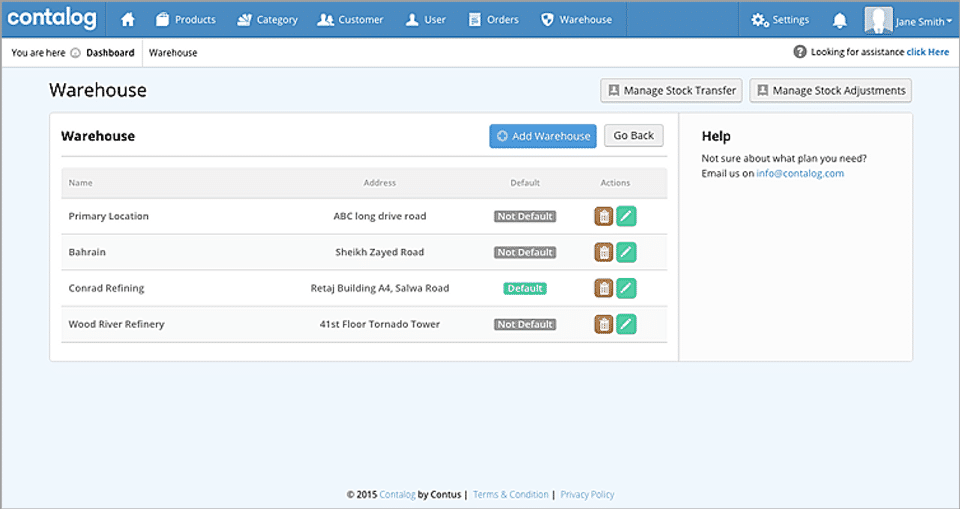
Task: Open the notifications bell
Action: point(840,20)
